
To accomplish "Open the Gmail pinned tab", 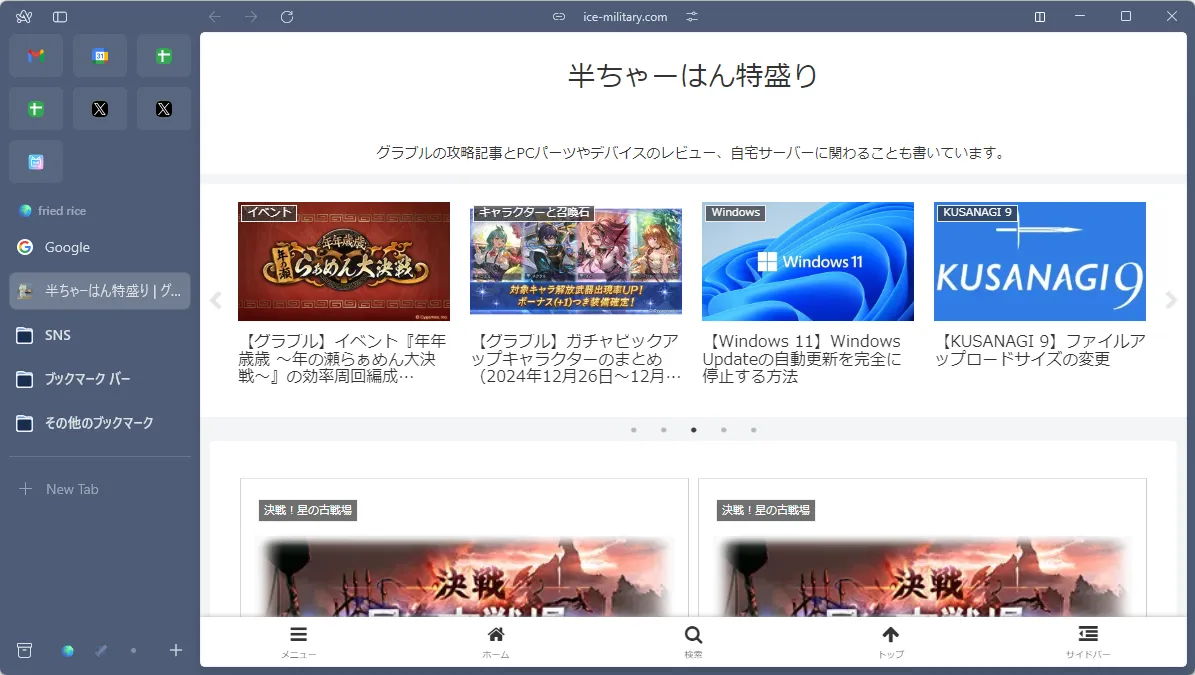I will pos(36,56).
